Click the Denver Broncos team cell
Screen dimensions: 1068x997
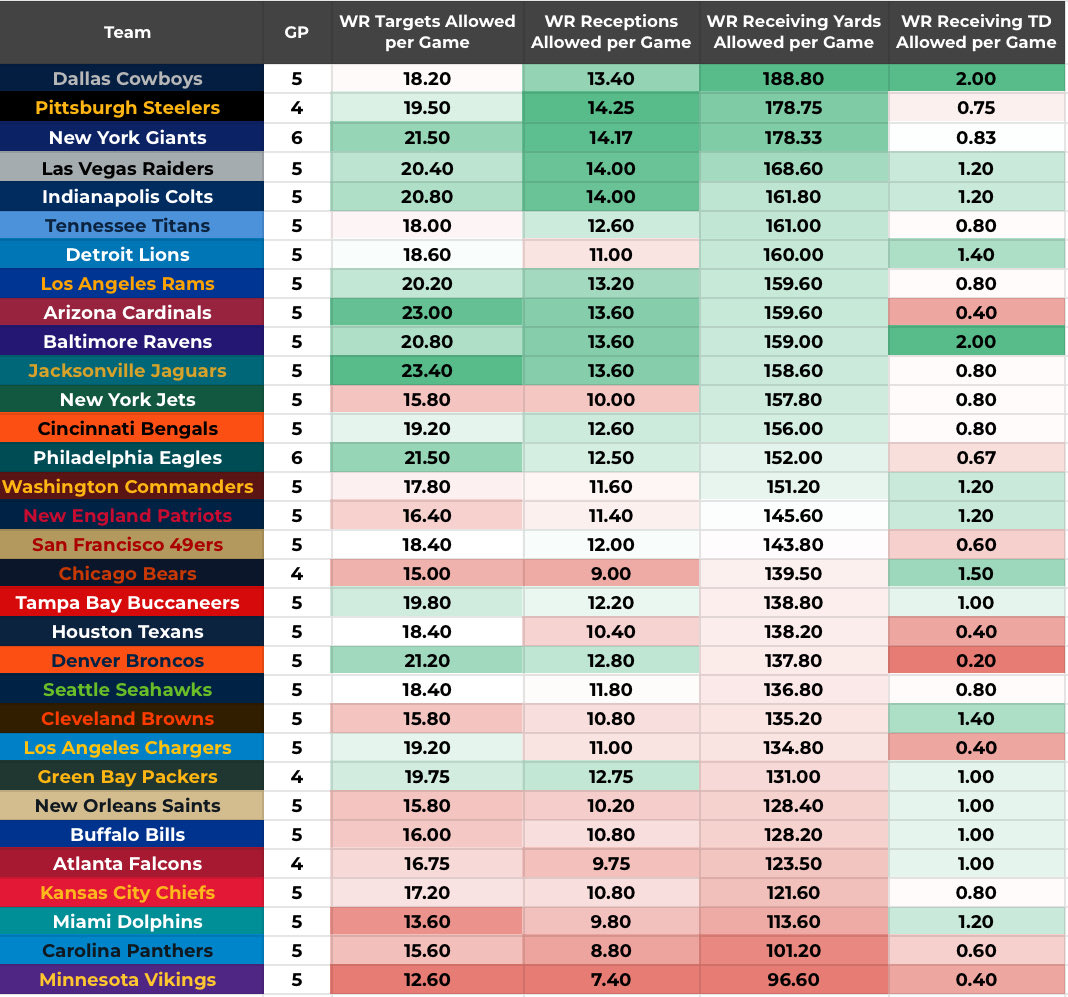tap(131, 661)
